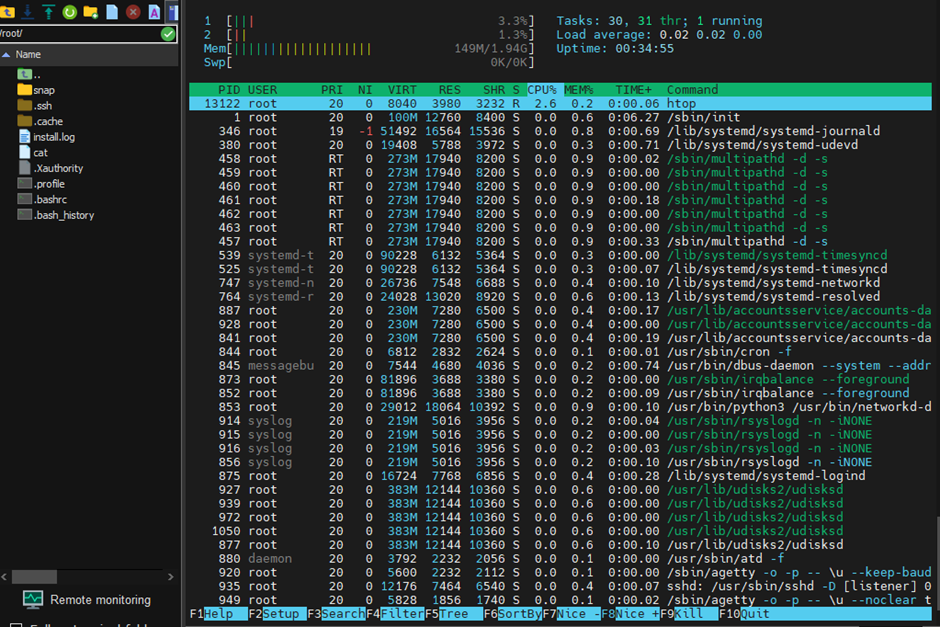The image size is (940, 627).
Task: Go to parent directory using the toolbar folder icon
Action: click(x=7, y=11)
